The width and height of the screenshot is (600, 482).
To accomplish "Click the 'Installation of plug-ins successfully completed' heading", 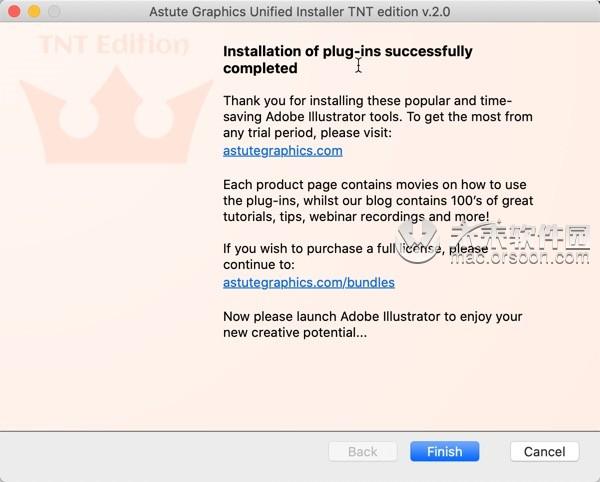I will [x=347, y=60].
